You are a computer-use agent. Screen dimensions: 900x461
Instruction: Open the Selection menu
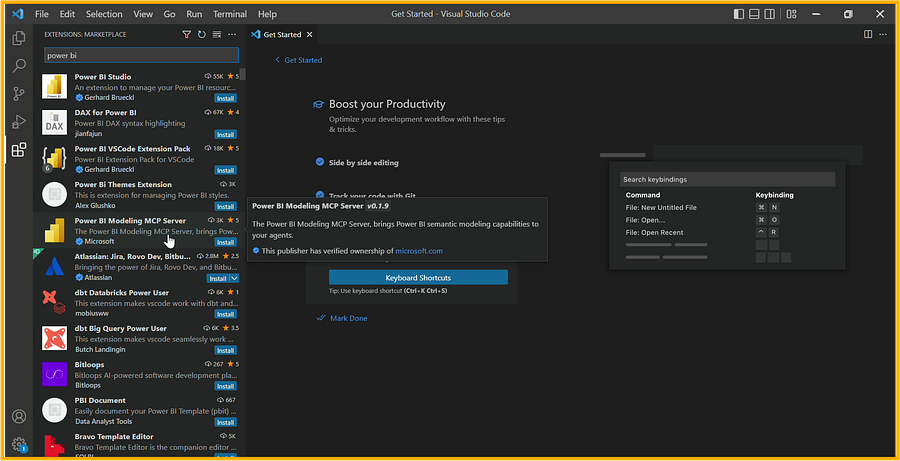pos(104,14)
